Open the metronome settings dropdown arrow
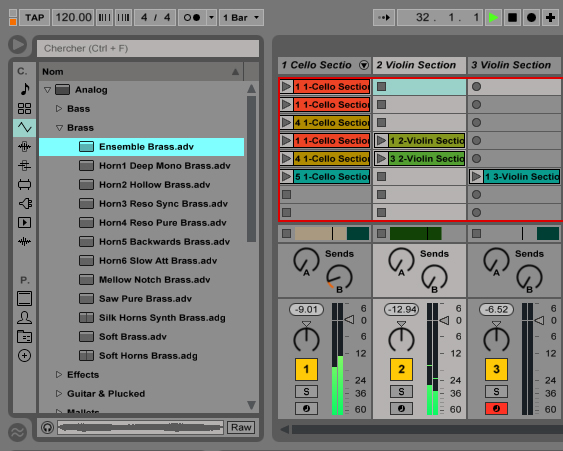 tap(211, 18)
